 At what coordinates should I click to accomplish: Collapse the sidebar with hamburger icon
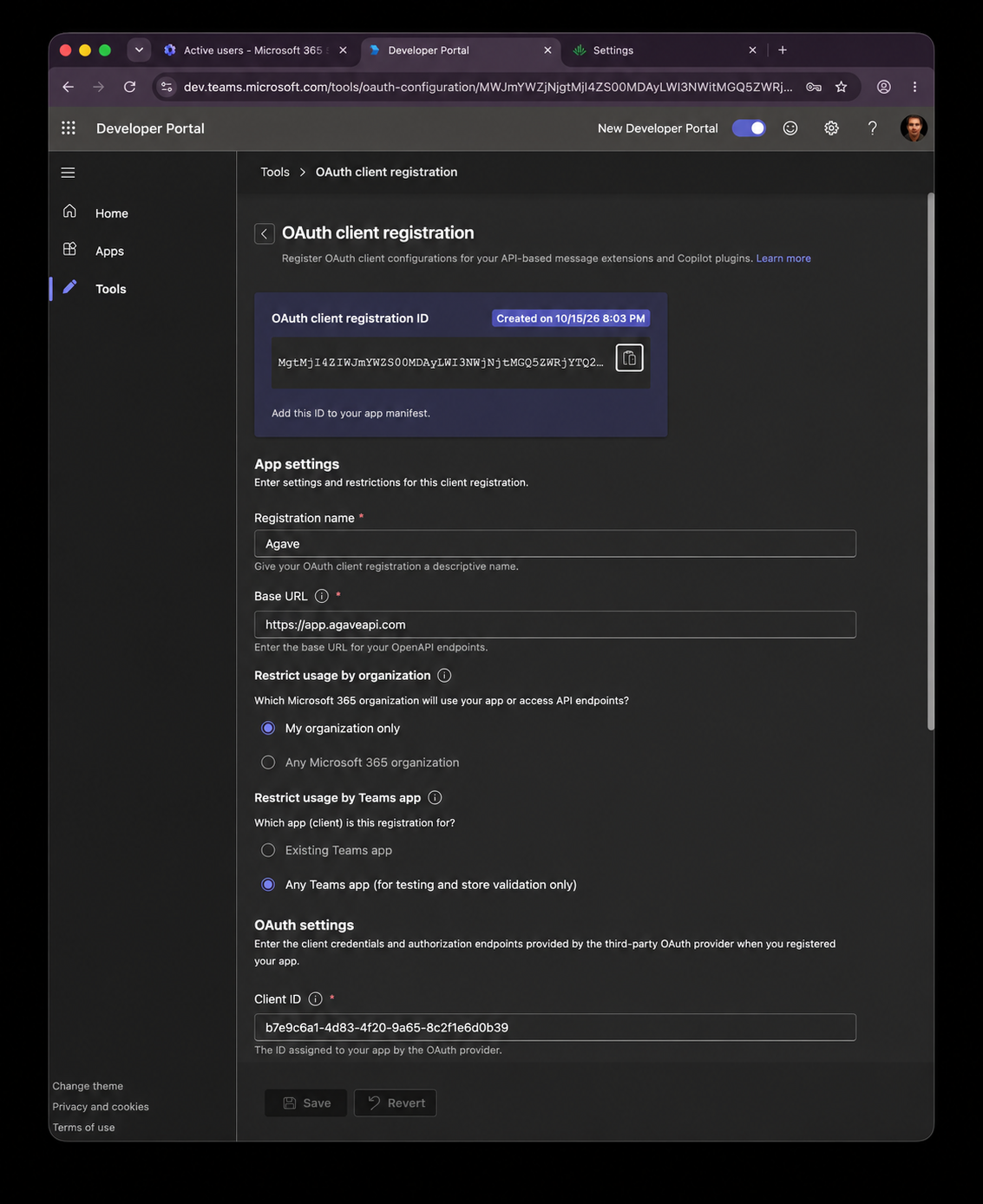(68, 173)
